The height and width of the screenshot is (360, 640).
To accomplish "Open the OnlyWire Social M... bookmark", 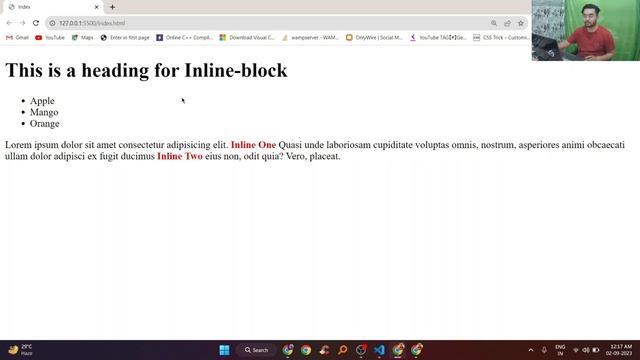I will pyautogui.click(x=374, y=38).
